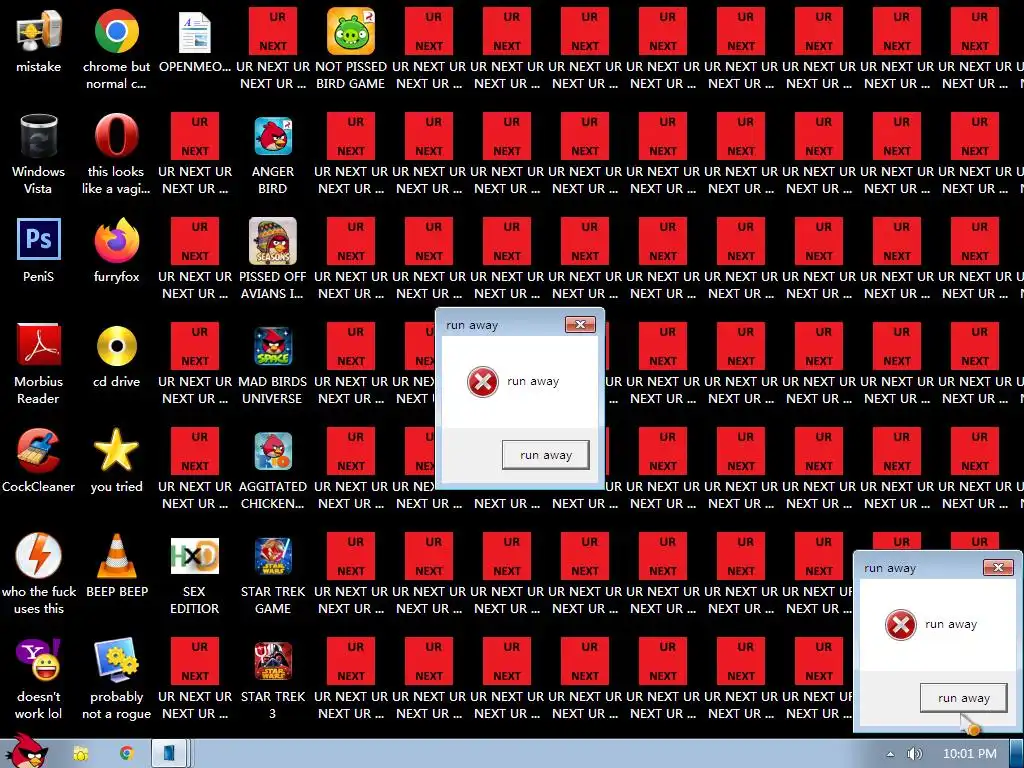The image size is (1024, 768).
Task: Click the Chrome icon on the taskbar
Action: pyautogui.click(x=126, y=754)
